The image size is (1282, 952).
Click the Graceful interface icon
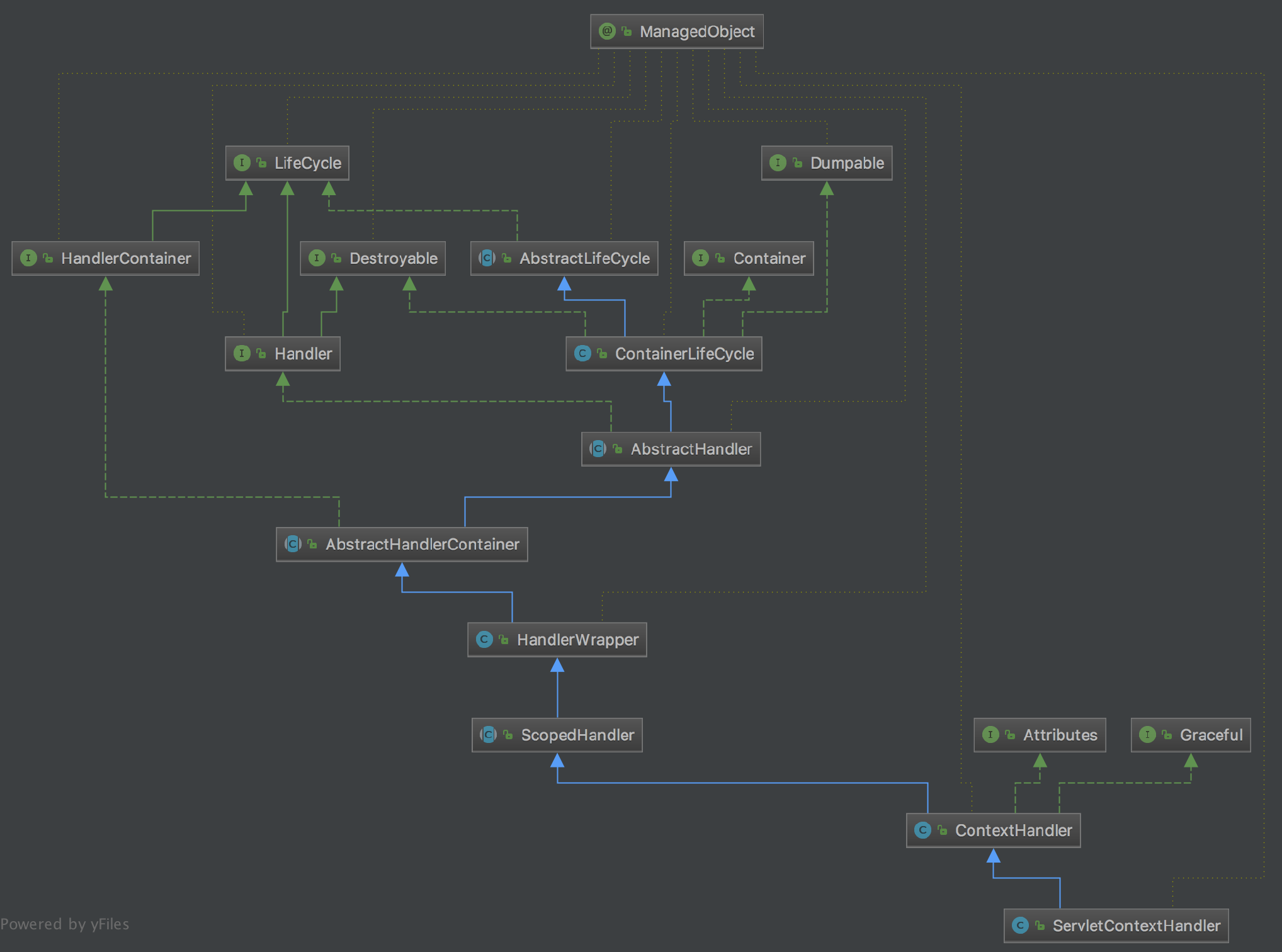coord(1147,735)
